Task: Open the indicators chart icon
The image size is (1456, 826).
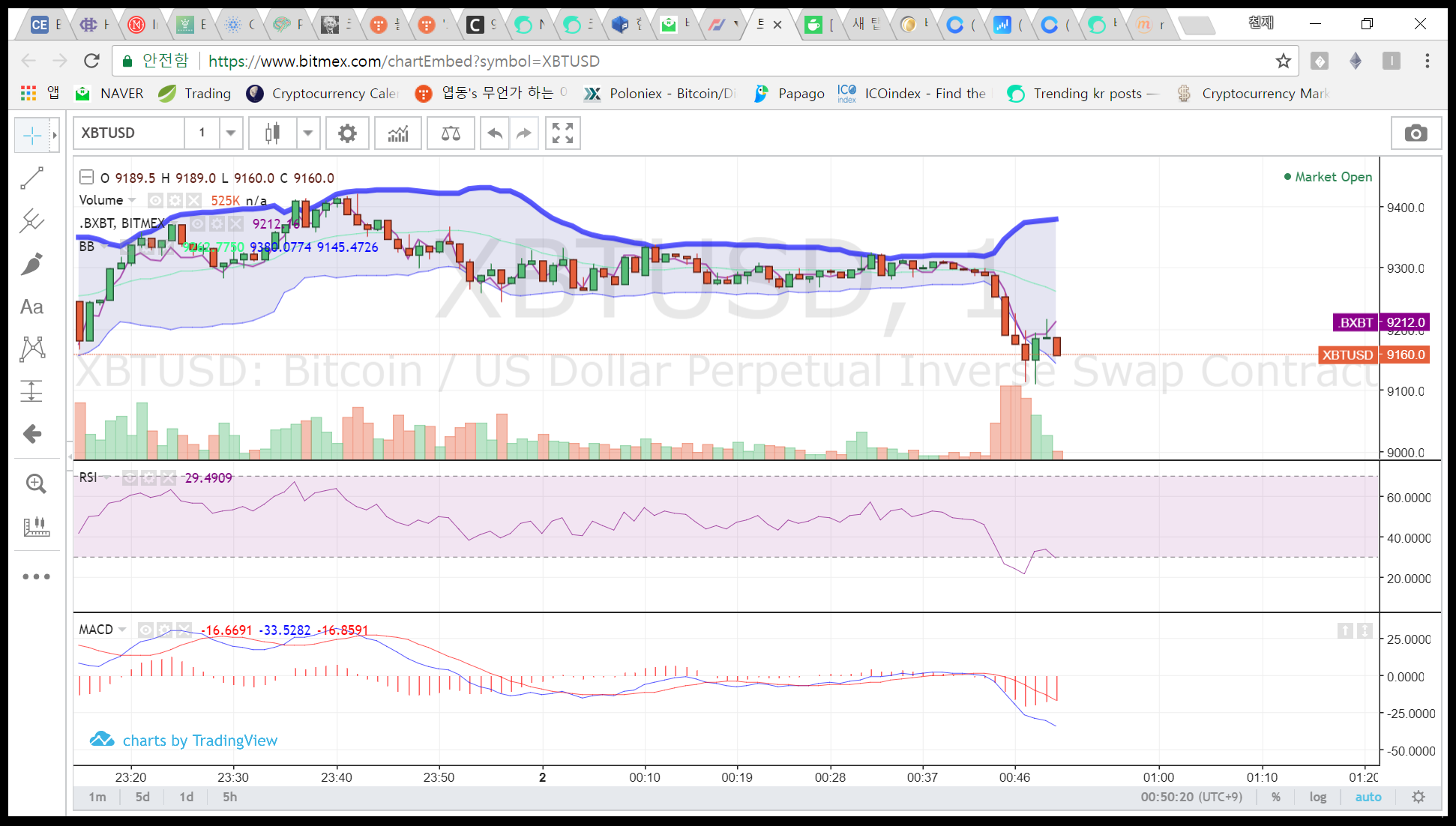Action: point(398,133)
